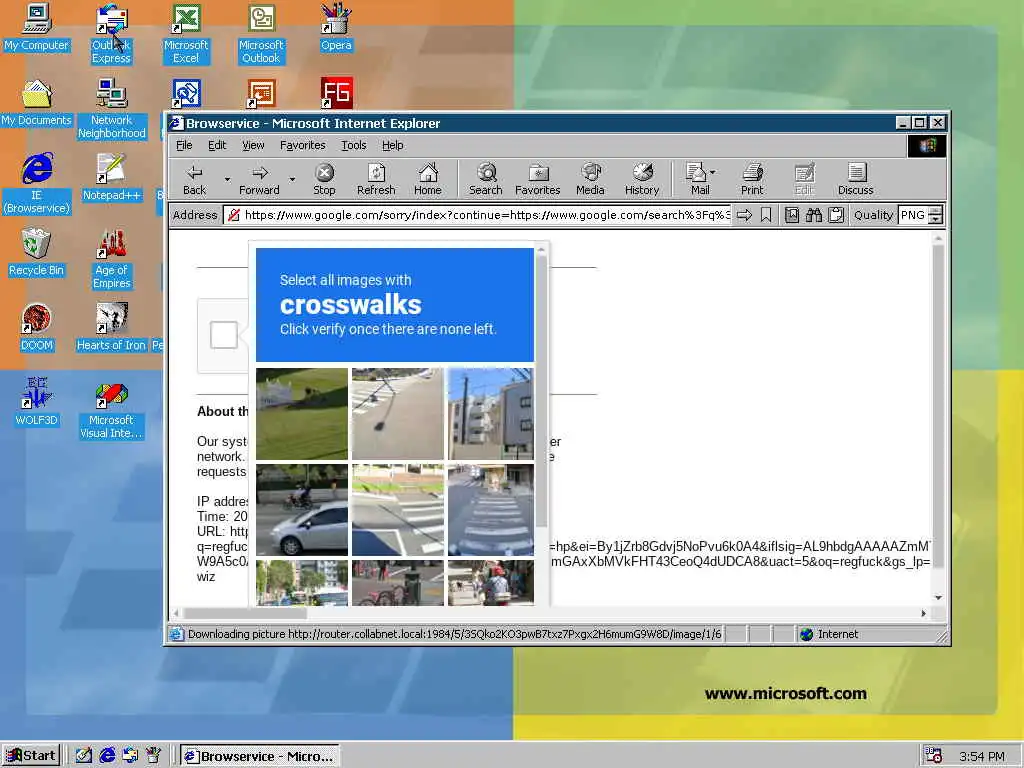Open the Favorites menu
Viewport: 1024px width, 768px height.
point(302,145)
